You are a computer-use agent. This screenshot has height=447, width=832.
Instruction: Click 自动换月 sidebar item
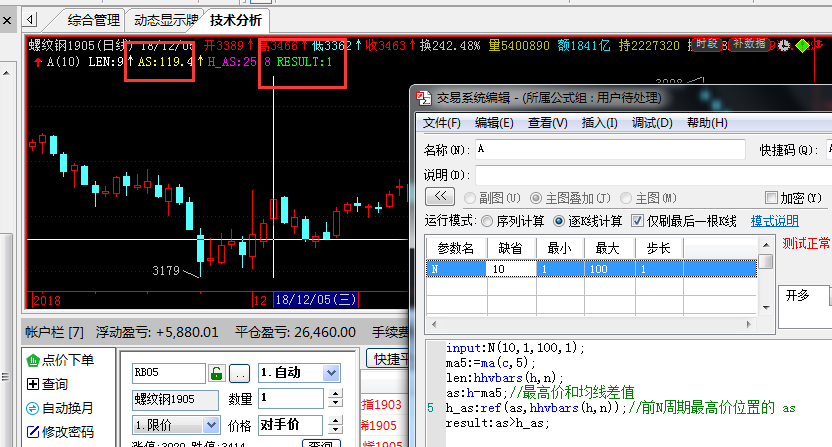pos(60,408)
